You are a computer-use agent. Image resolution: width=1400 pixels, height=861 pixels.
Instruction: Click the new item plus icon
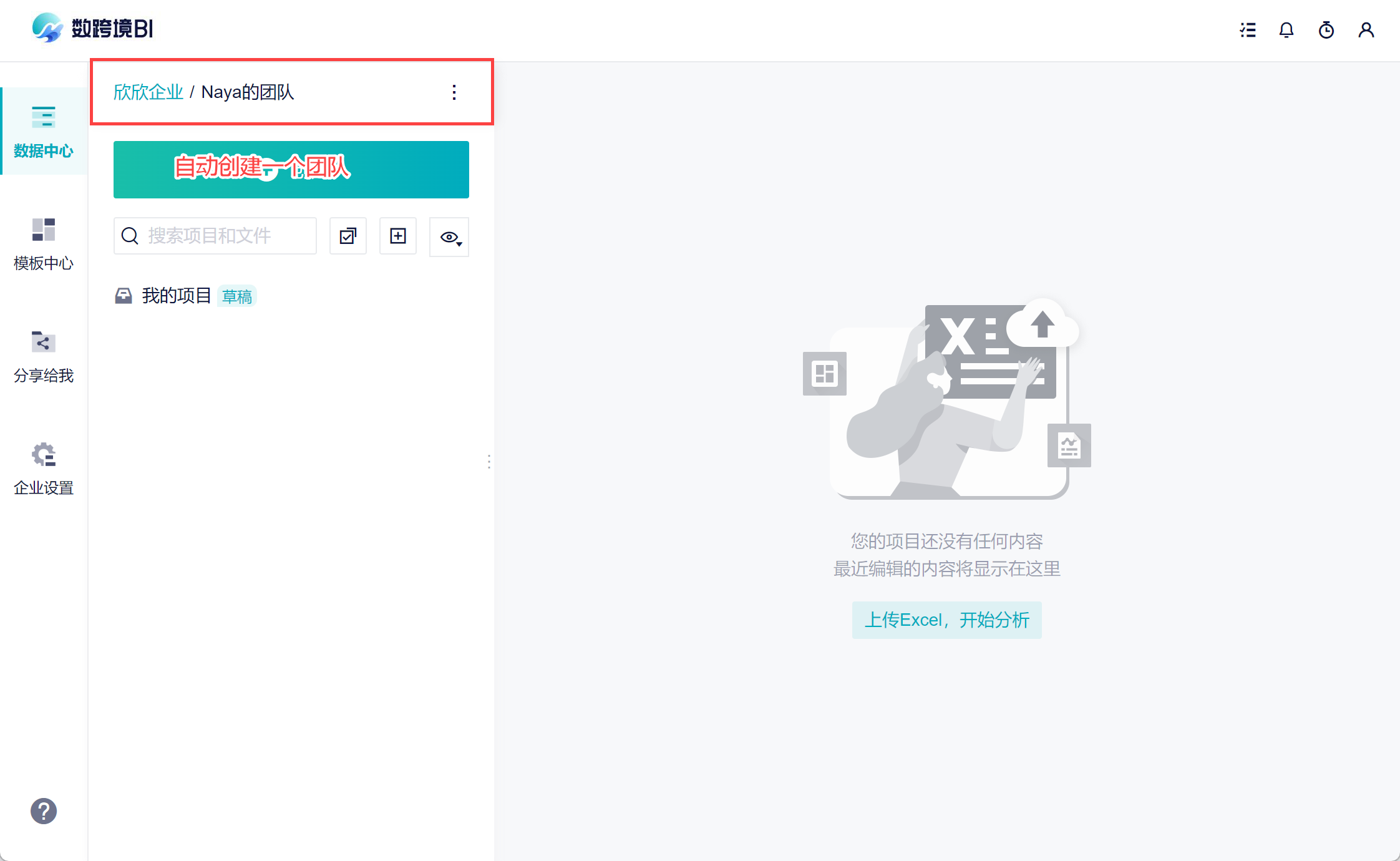coord(398,236)
